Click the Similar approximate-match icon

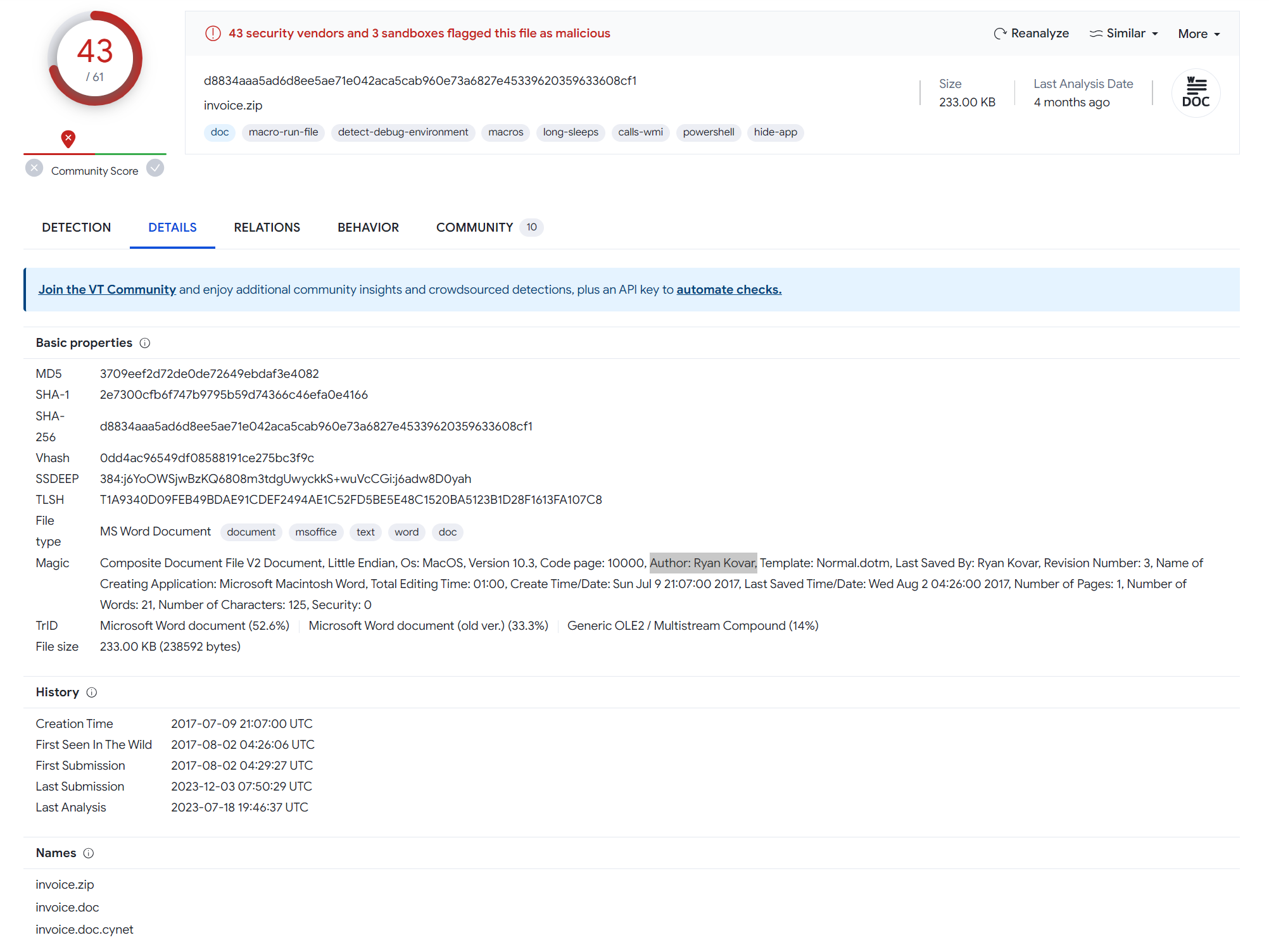pyautogui.click(x=1095, y=34)
